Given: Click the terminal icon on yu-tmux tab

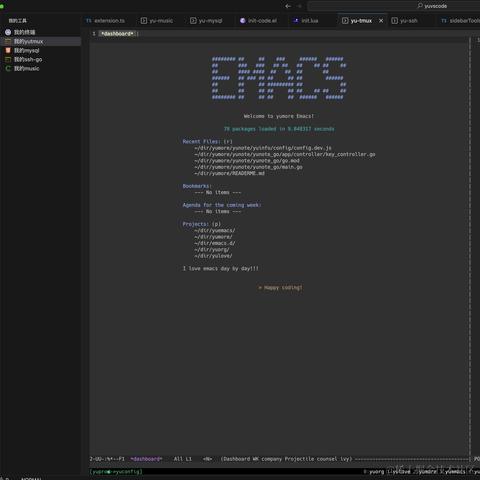Looking at the screenshot, I should (345, 21).
